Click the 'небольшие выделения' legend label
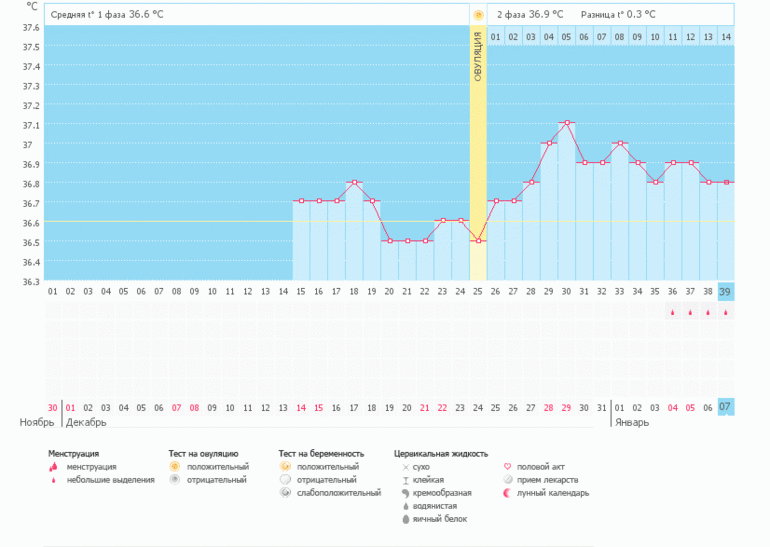This screenshot has height=547, width=770. click(110, 480)
